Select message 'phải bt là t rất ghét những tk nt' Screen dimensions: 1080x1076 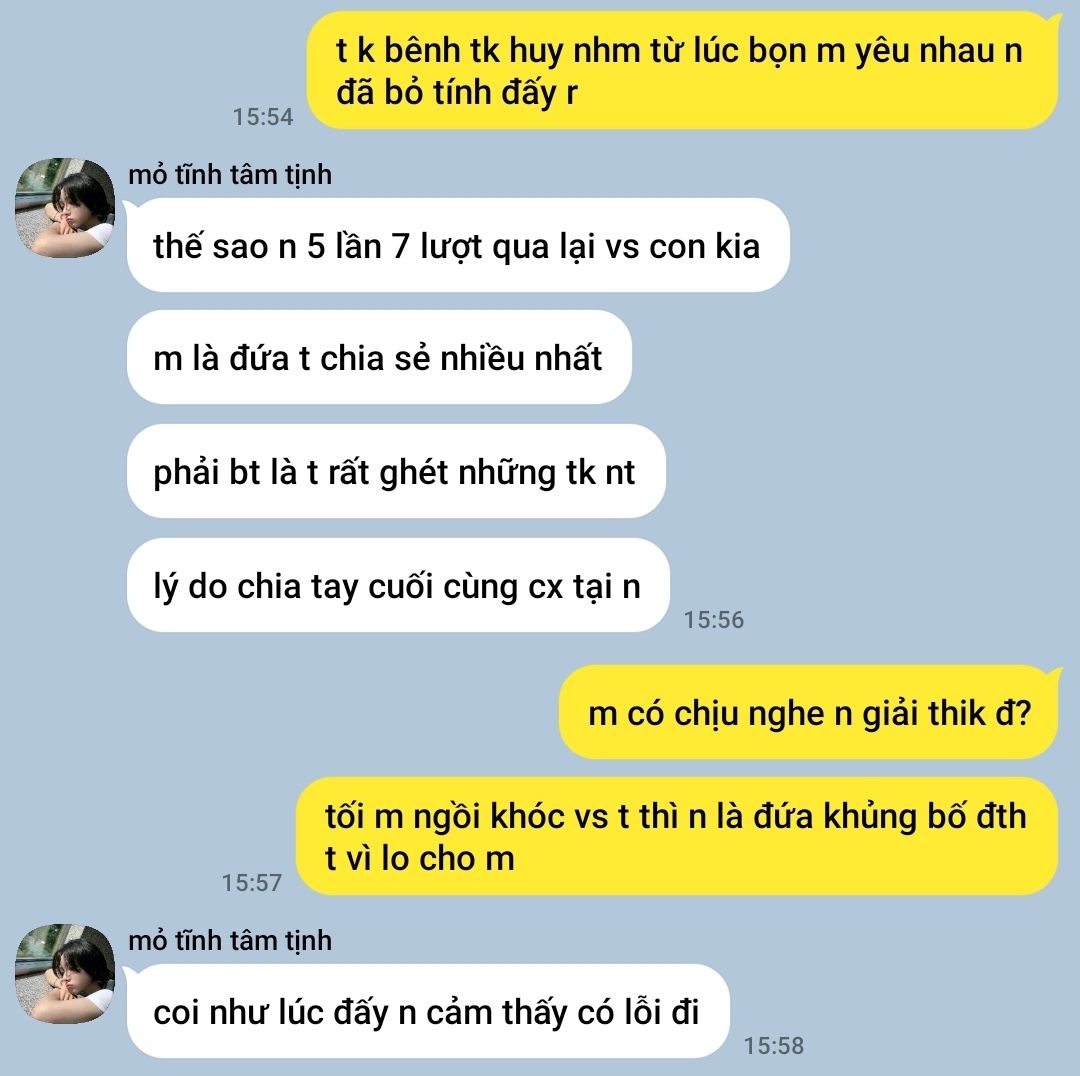[396, 471]
